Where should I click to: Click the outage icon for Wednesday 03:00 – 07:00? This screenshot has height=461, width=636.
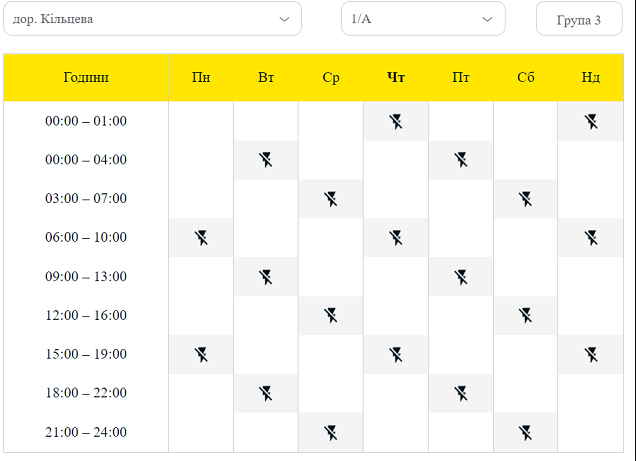331,199
